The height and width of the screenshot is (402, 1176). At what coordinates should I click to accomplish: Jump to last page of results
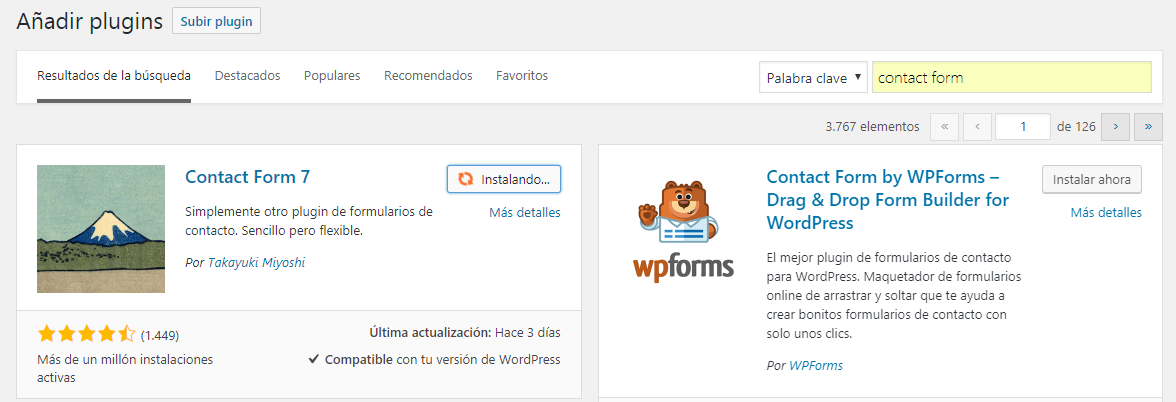click(x=1148, y=127)
